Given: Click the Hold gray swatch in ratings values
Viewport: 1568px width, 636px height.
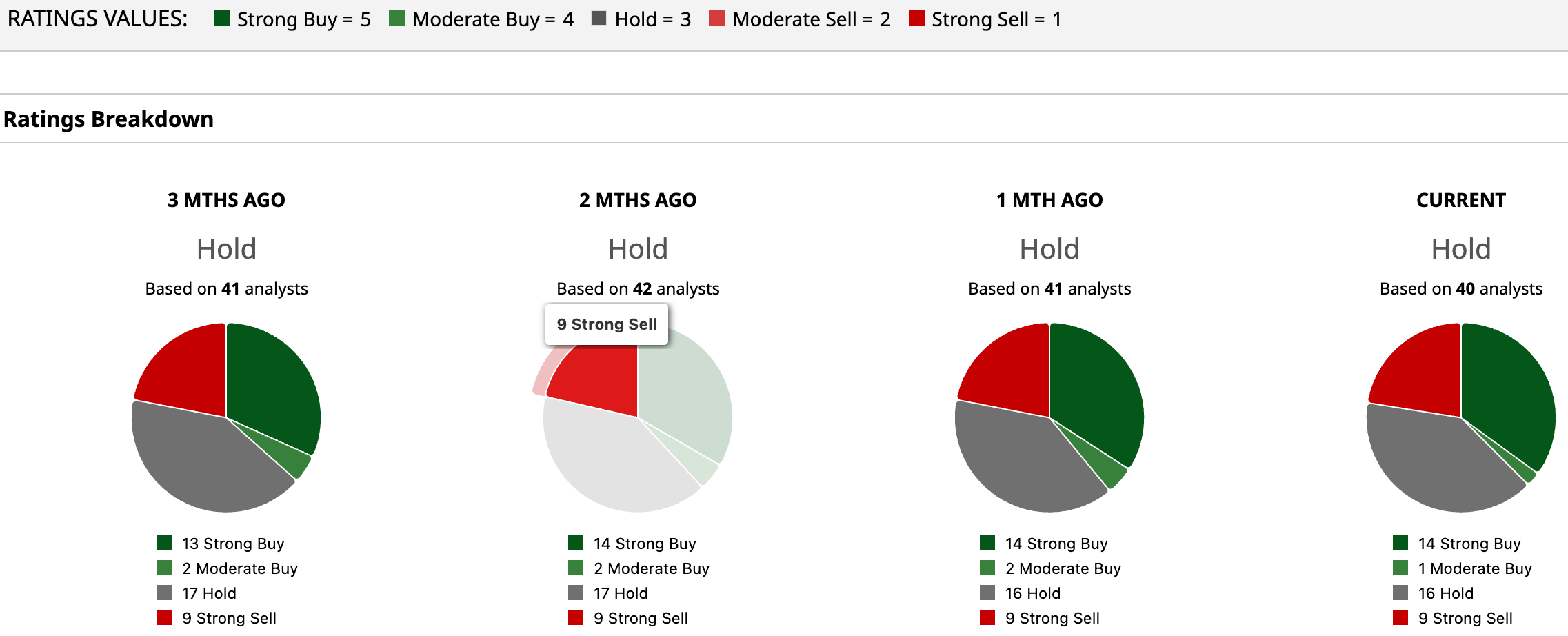Looking at the screenshot, I should click(599, 19).
